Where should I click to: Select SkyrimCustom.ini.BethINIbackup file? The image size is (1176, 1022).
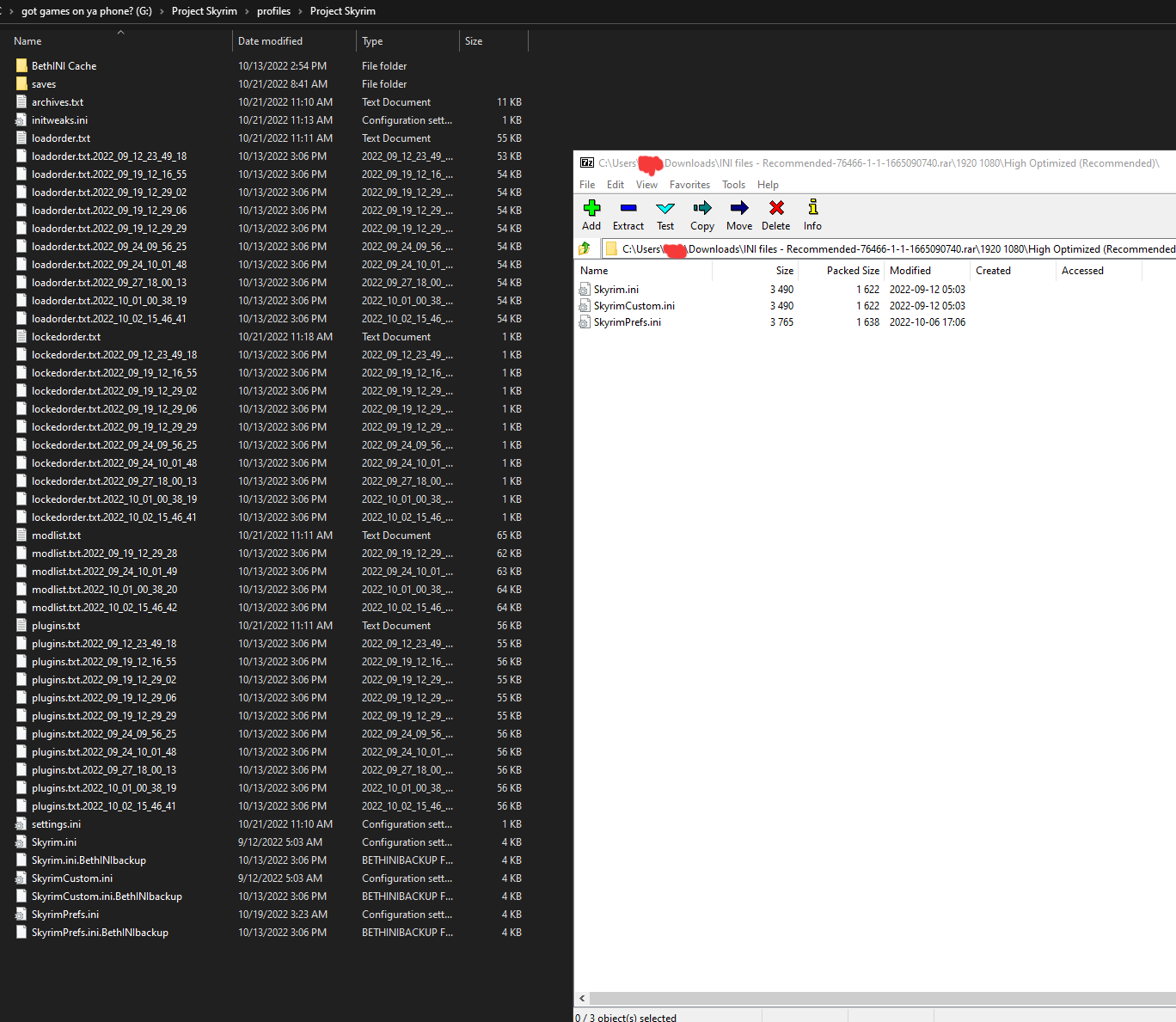107,896
